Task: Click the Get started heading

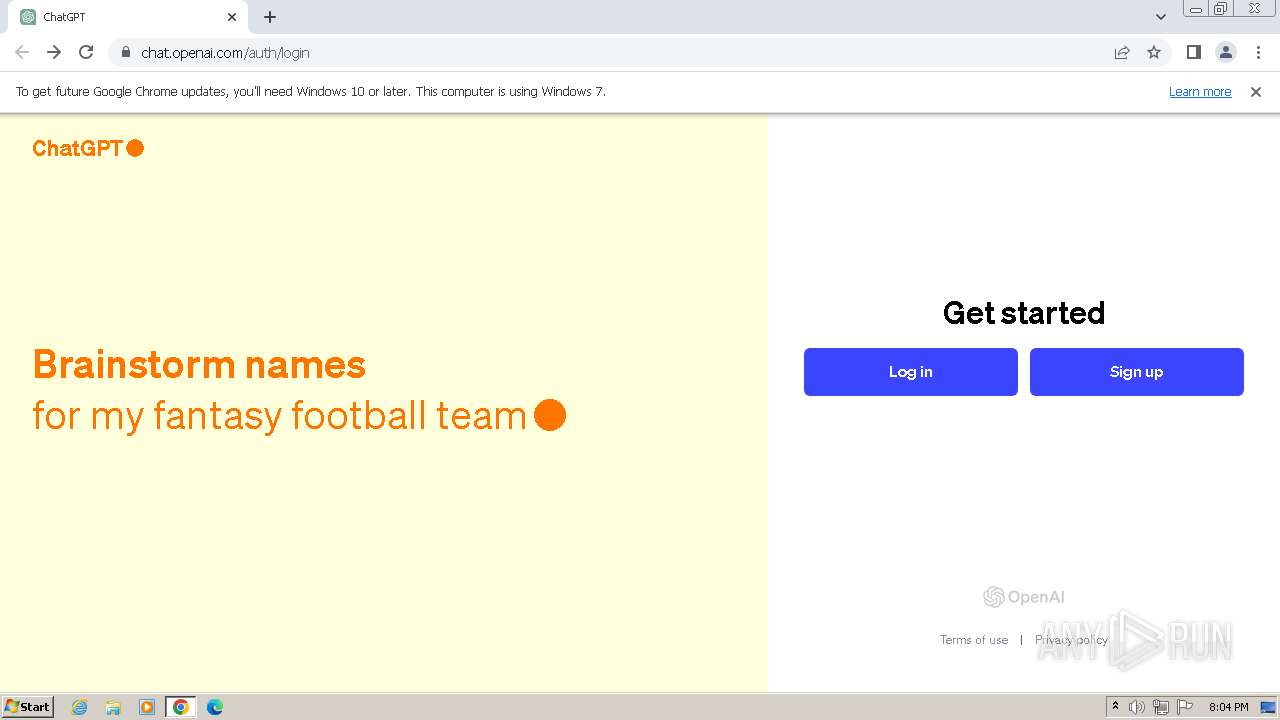Action: (x=1024, y=313)
